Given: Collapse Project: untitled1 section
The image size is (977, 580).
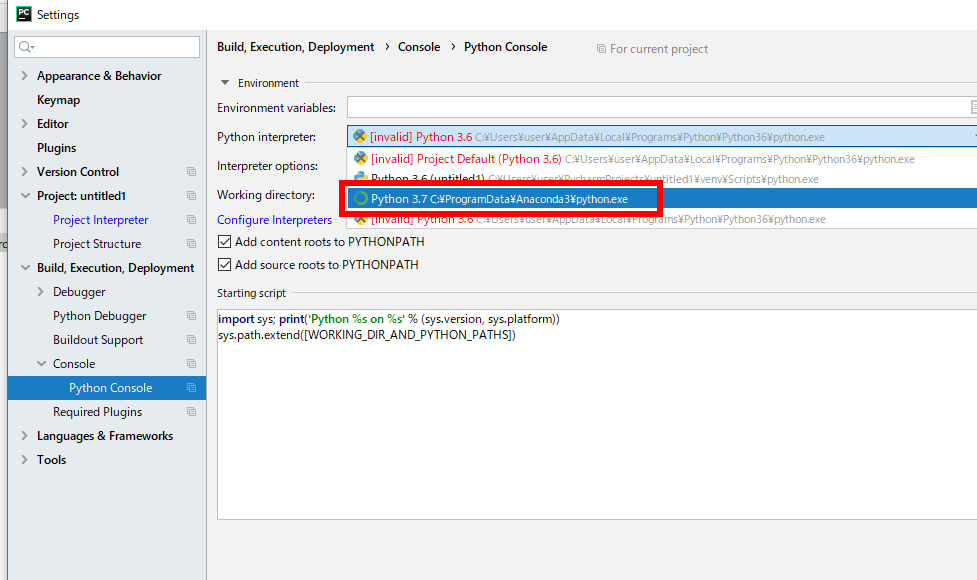Looking at the screenshot, I should 25,196.
